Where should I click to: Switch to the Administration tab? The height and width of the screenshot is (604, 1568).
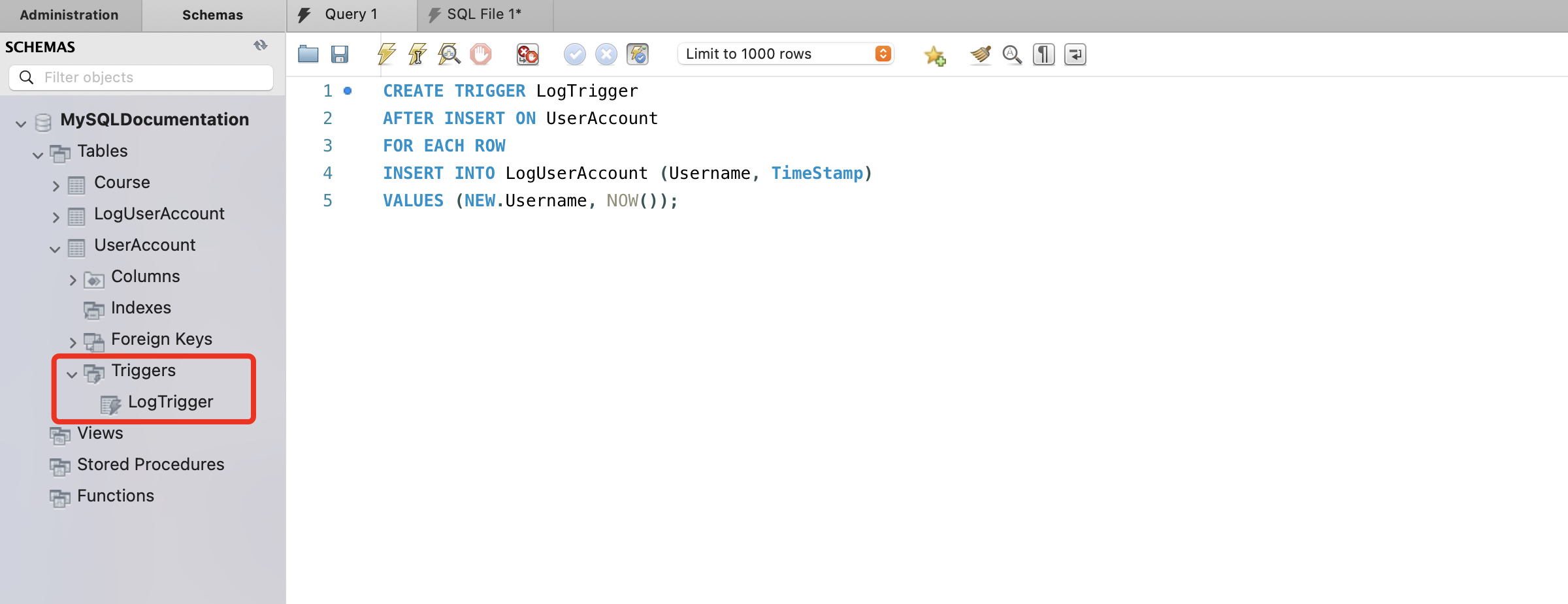(x=69, y=15)
